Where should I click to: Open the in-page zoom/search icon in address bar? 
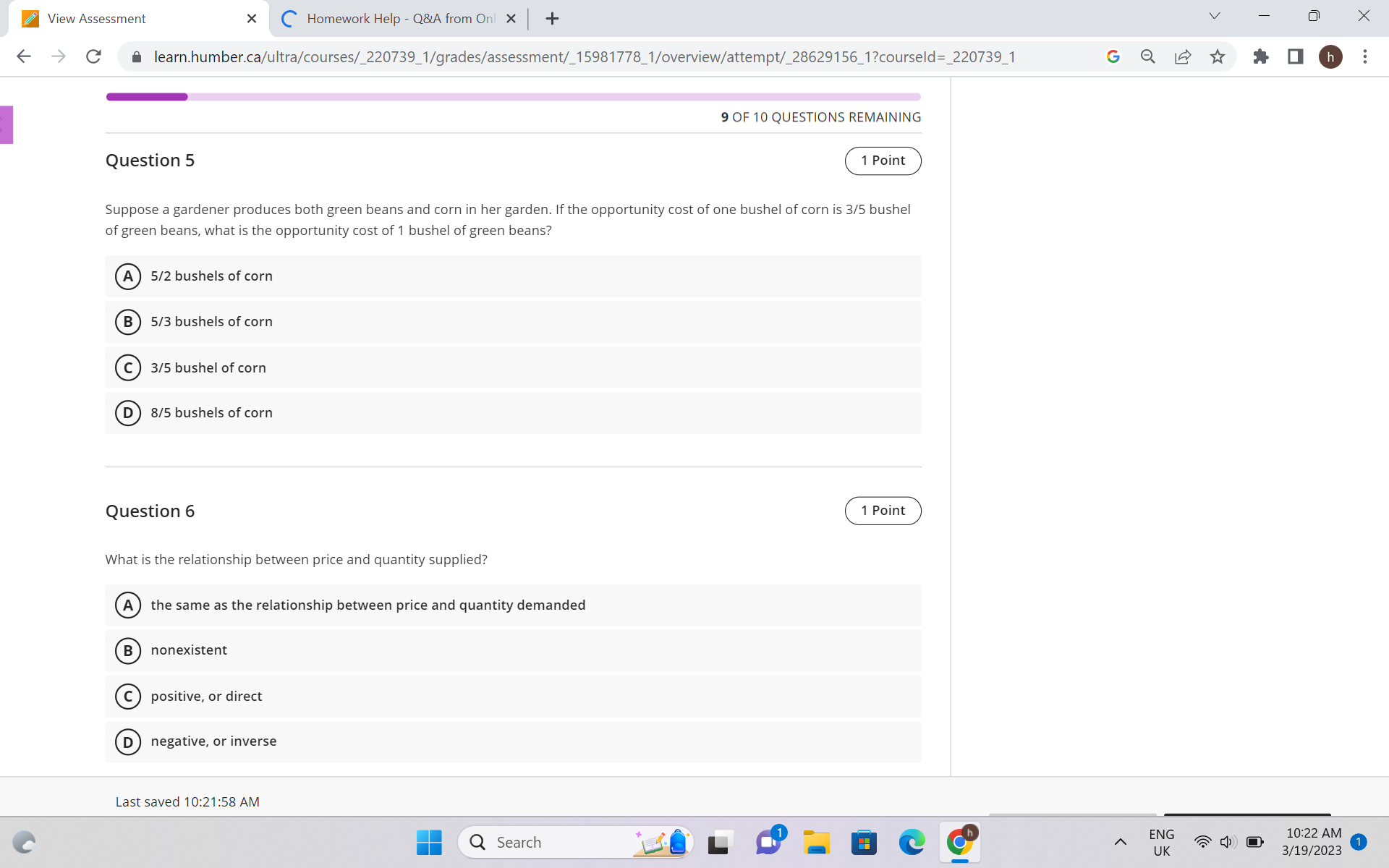pyautogui.click(x=1147, y=56)
